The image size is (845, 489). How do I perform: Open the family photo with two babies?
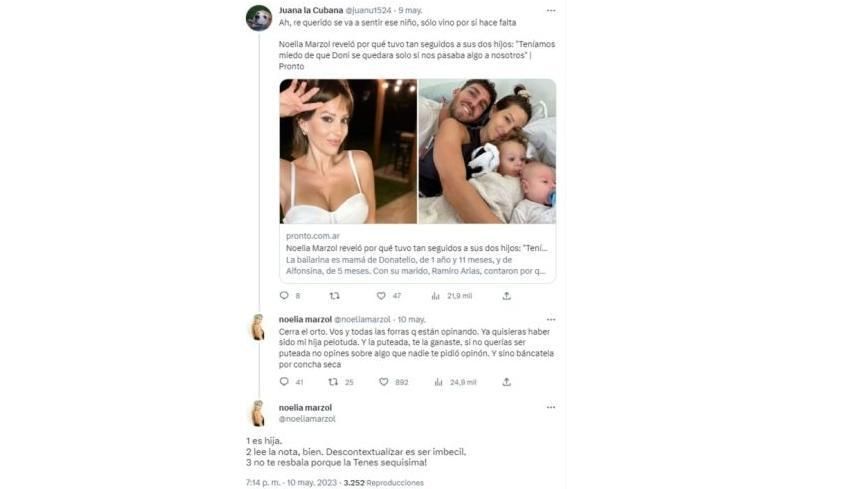487,151
